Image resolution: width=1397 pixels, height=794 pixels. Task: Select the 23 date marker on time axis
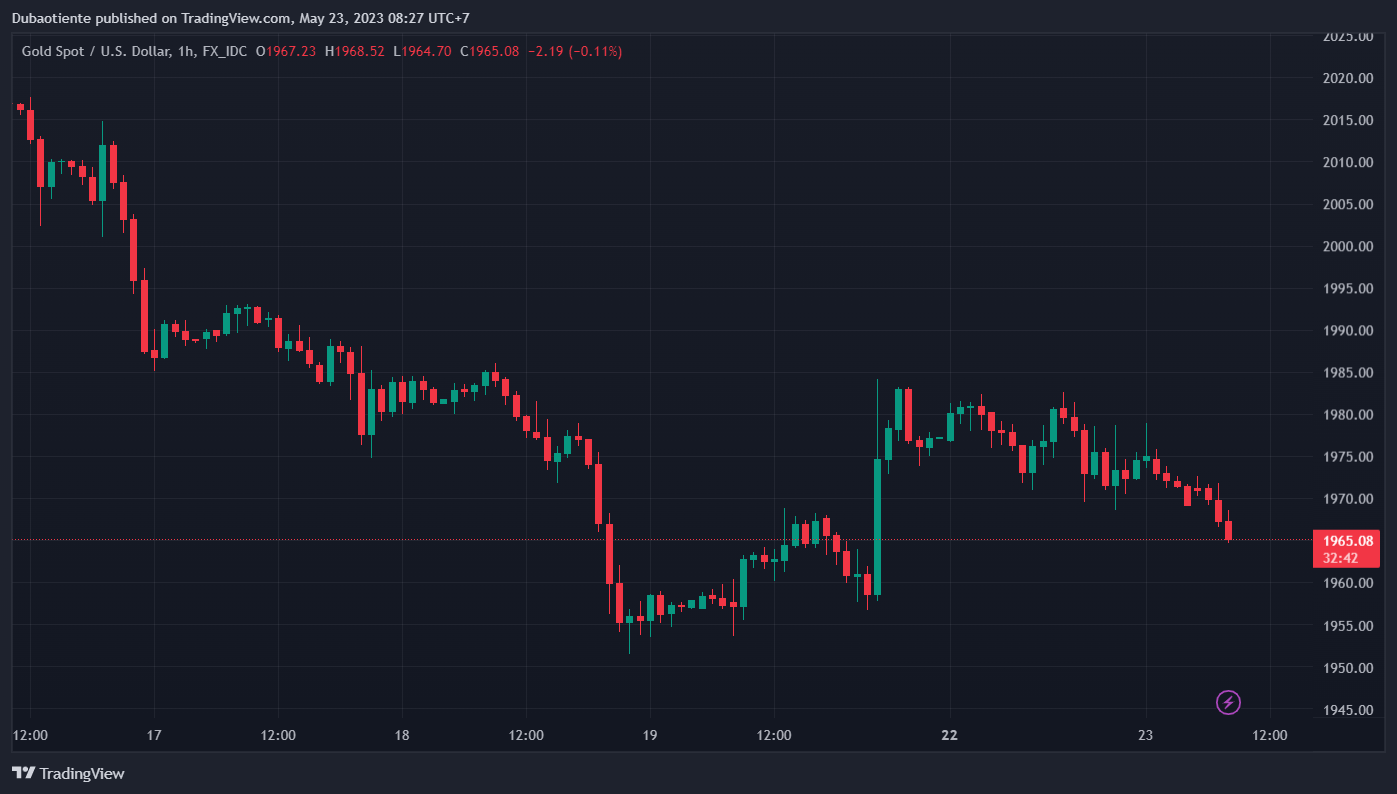pyautogui.click(x=1145, y=736)
